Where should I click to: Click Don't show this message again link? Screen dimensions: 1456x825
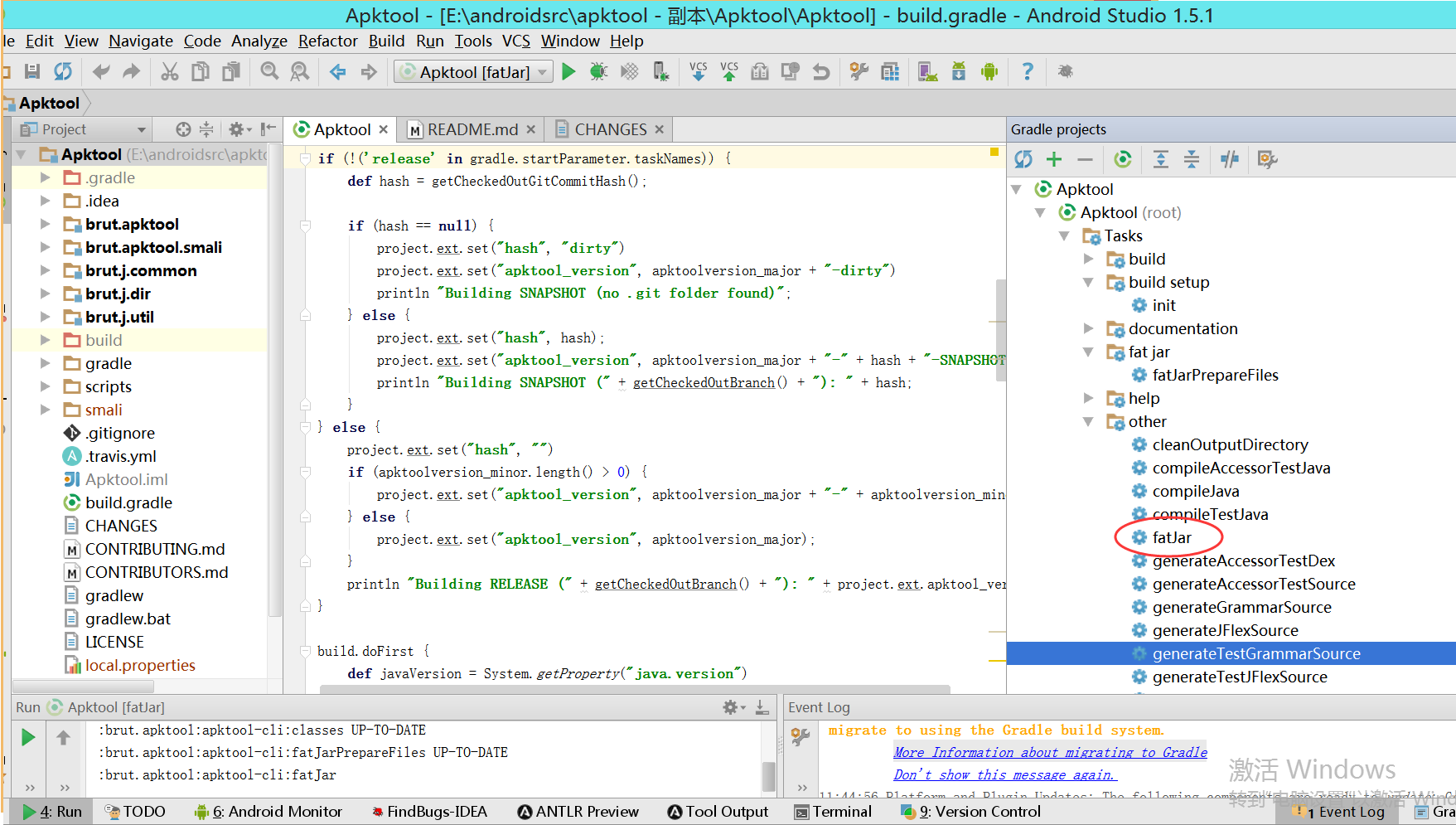(x=1004, y=774)
